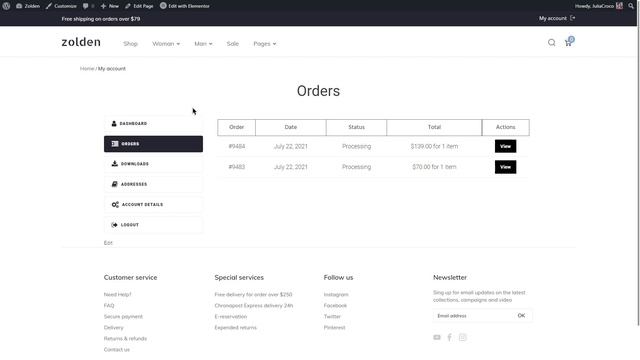The height and width of the screenshot is (360, 640).
Task: View order #9484 details
Action: [x=505, y=146]
